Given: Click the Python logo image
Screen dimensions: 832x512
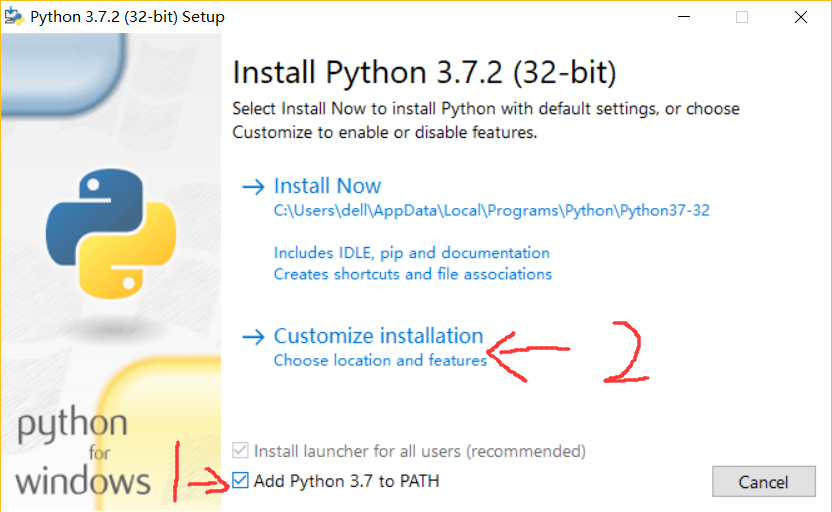Looking at the screenshot, I should (x=111, y=233).
